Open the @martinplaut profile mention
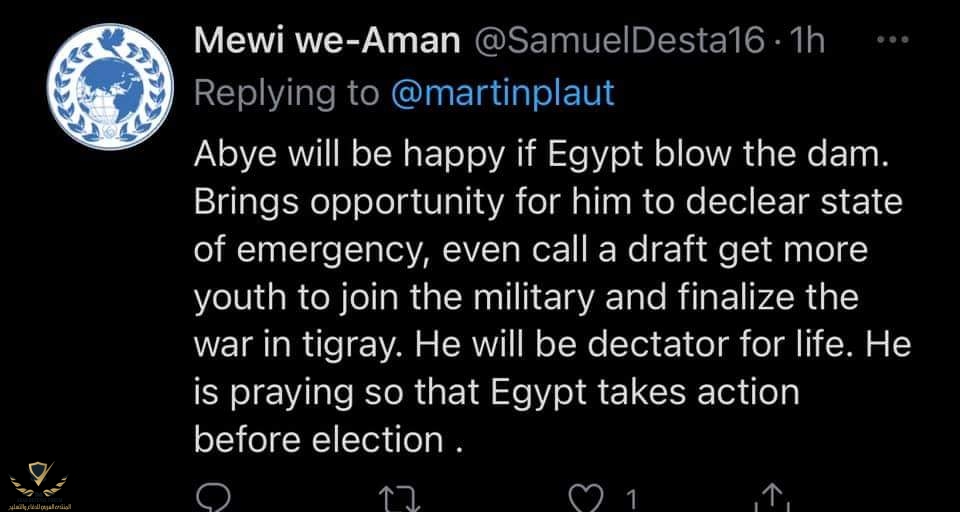The width and height of the screenshot is (960, 512). coord(501,93)
